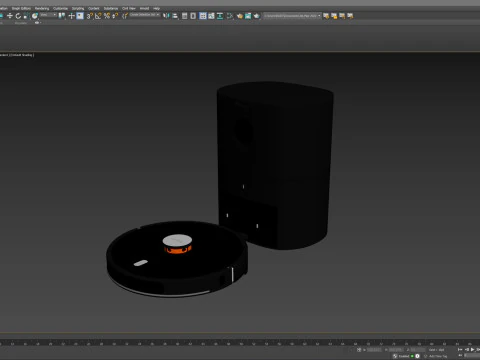Screen dimensions: 480x360
Task: Click the Mirror tool icon
Action: [x=166, y=16]
